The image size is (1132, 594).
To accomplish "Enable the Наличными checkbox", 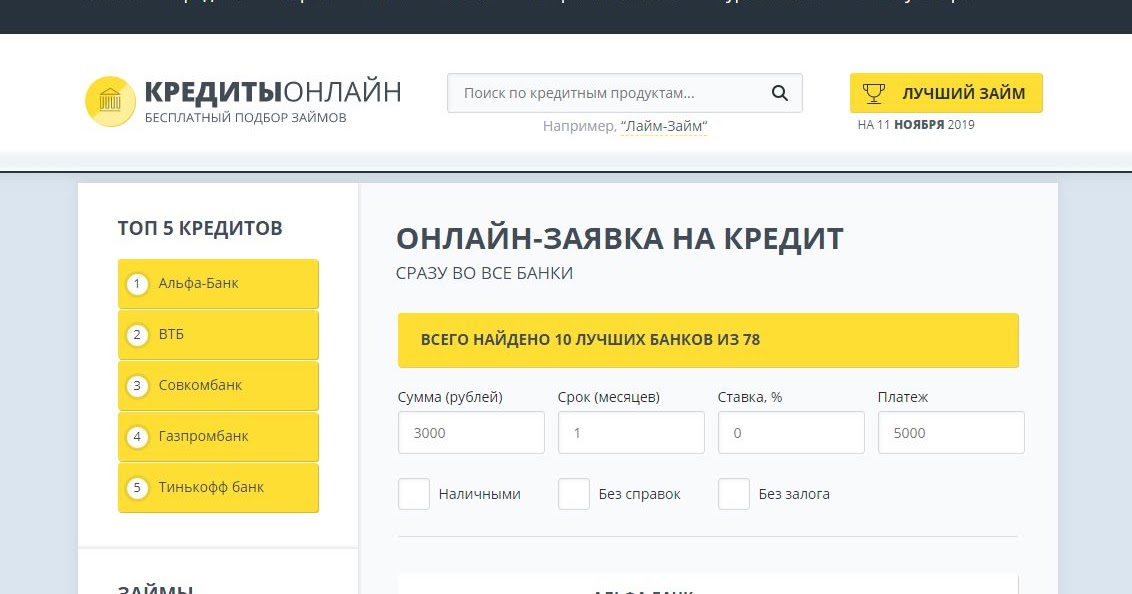I will click(414, 494).
